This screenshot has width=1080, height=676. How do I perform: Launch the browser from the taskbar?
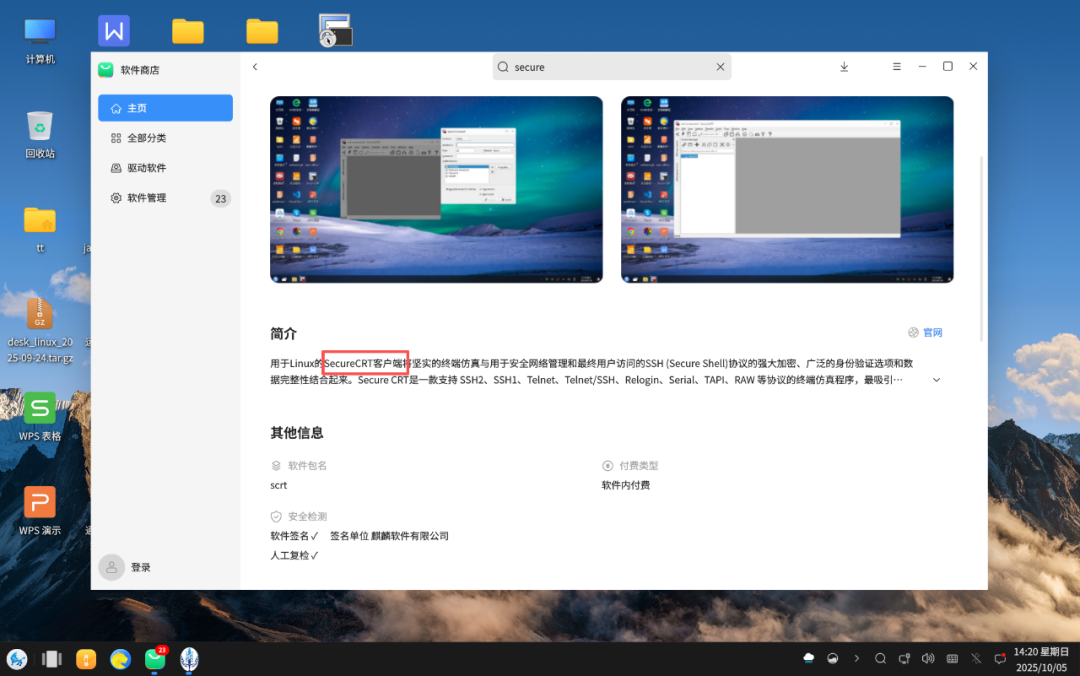(x=121, y=659)
